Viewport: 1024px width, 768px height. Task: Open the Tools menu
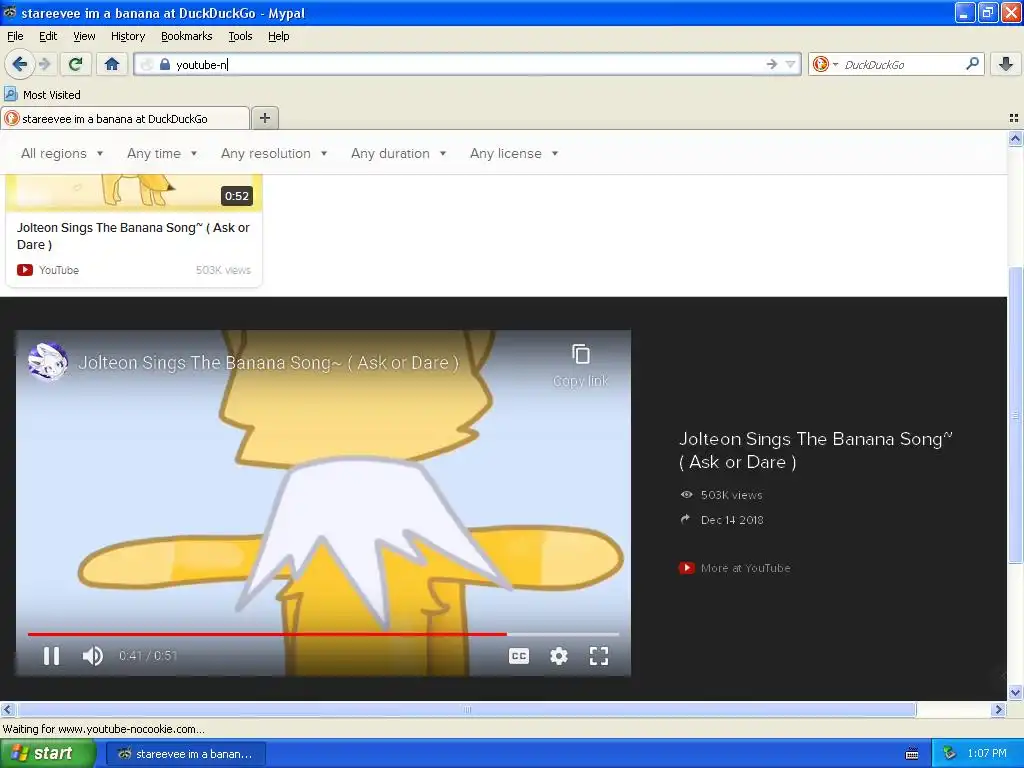click(240, 36)
